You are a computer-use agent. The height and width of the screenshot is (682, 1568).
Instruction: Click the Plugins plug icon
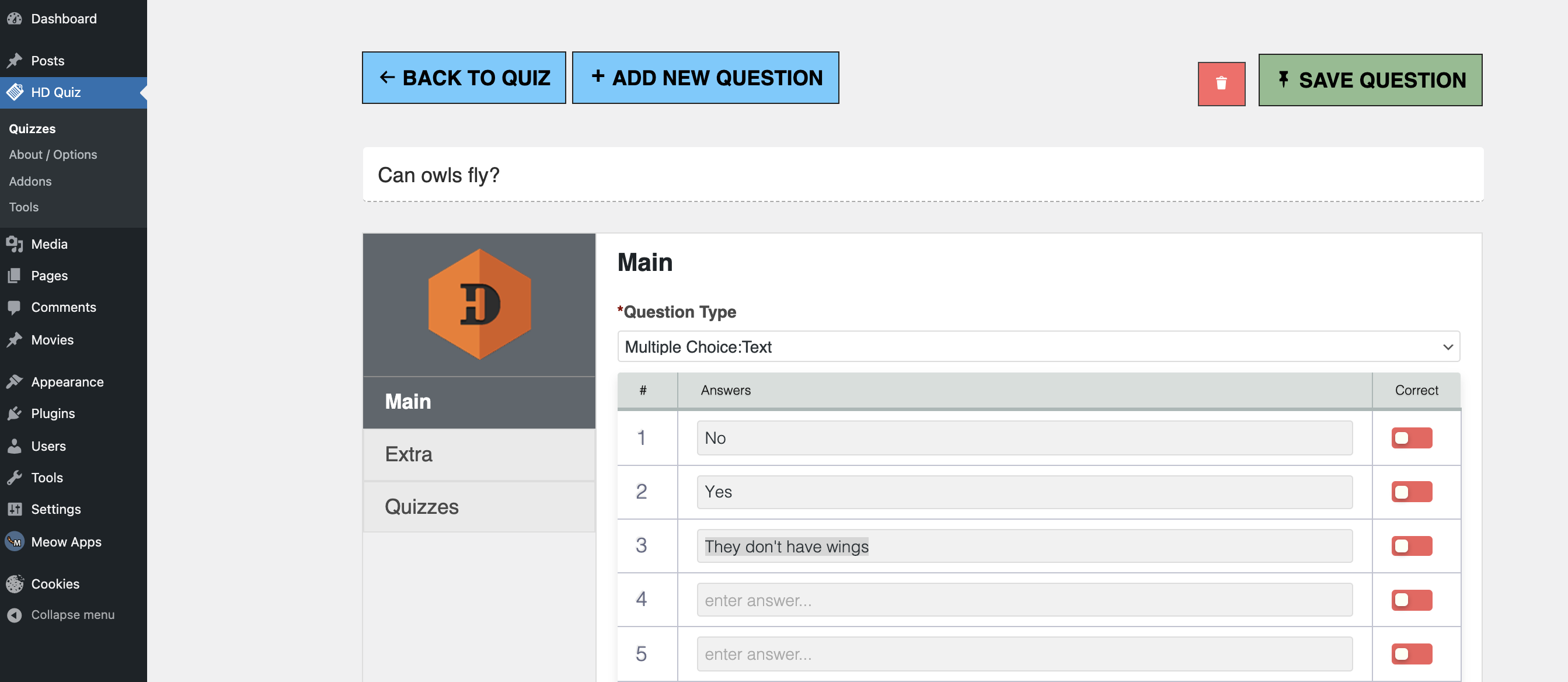15,413
